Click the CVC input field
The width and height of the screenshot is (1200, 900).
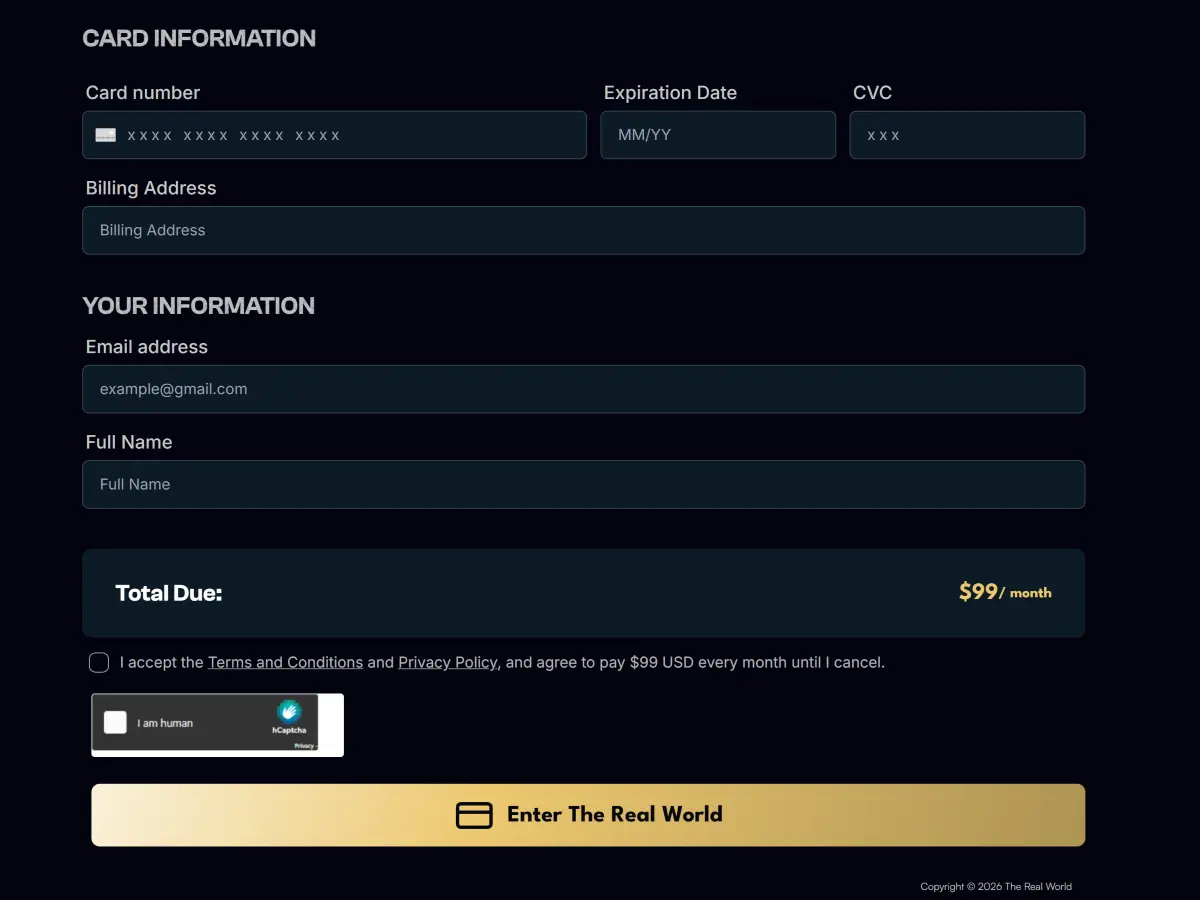pos(967,134)
